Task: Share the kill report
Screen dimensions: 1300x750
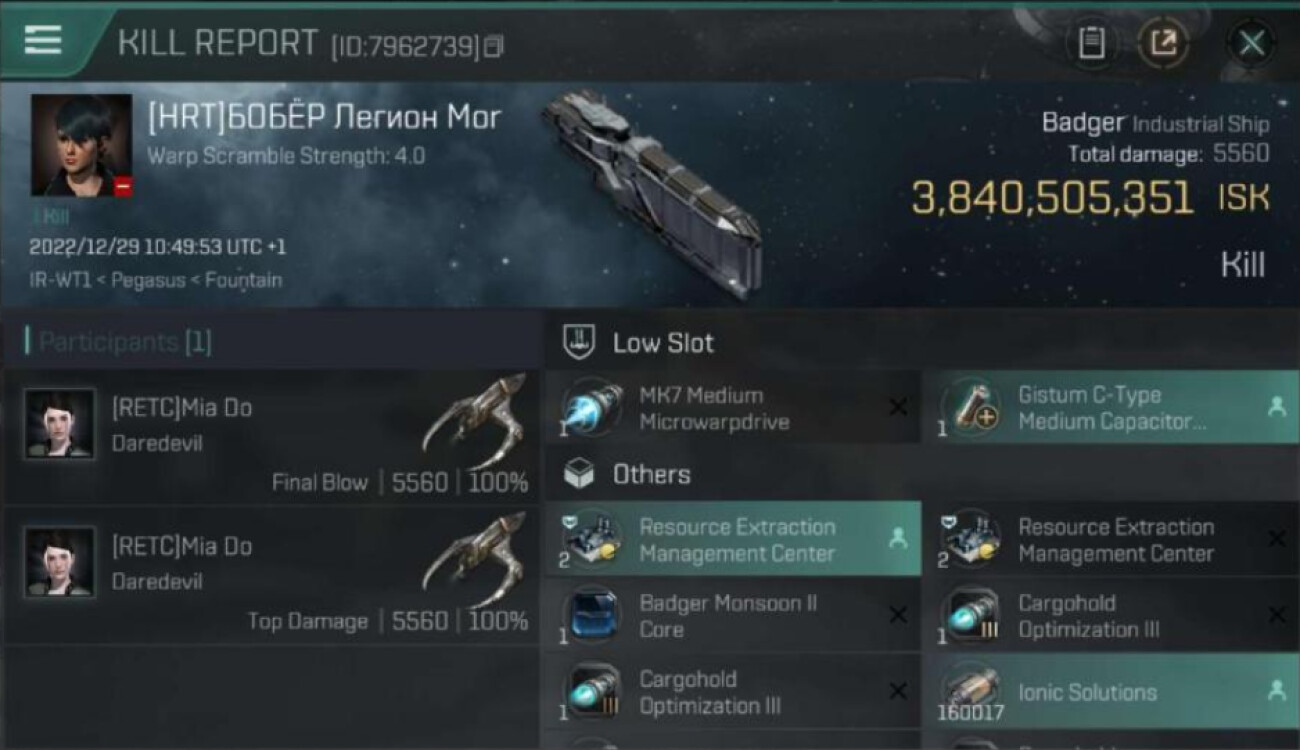Action: [x=1164, y=43]
